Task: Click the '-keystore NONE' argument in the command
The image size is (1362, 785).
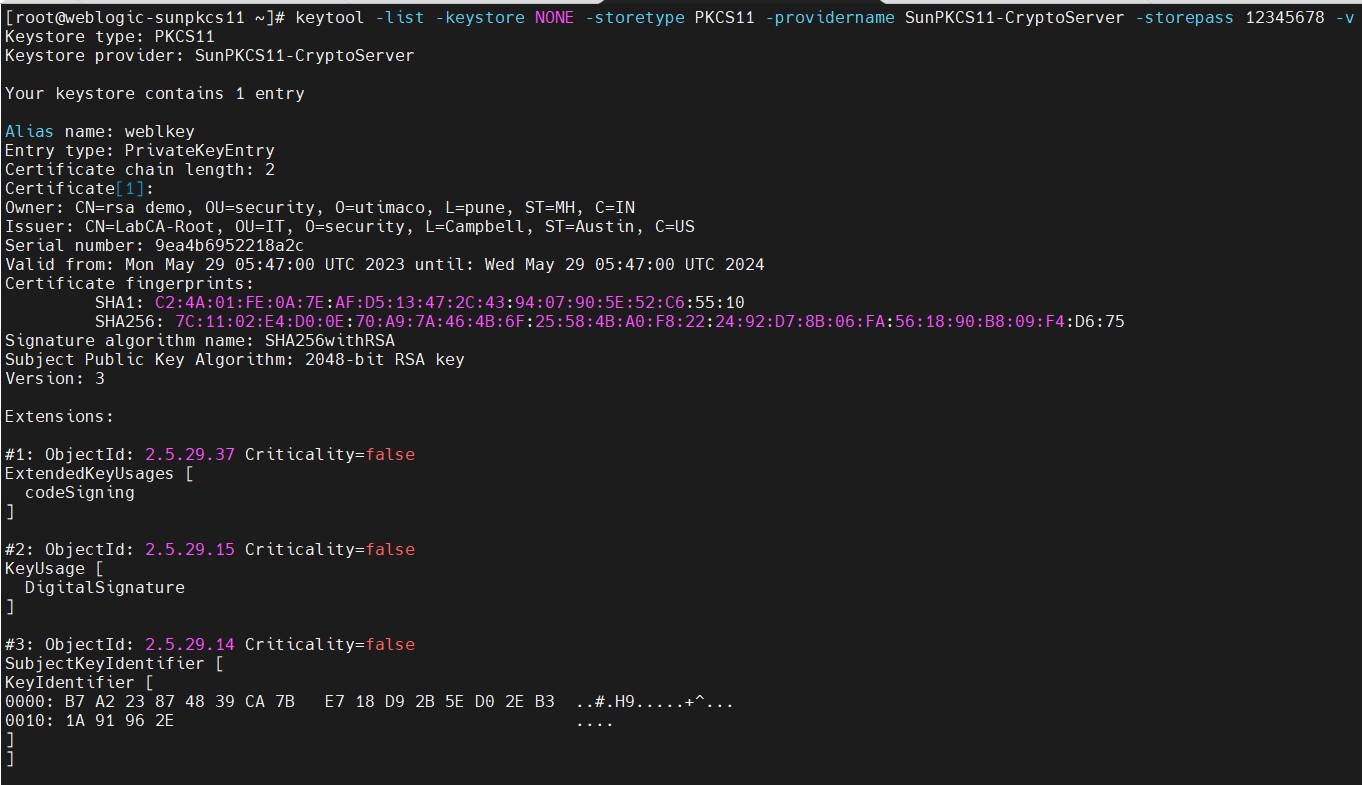Action: [x=504, y=17]
